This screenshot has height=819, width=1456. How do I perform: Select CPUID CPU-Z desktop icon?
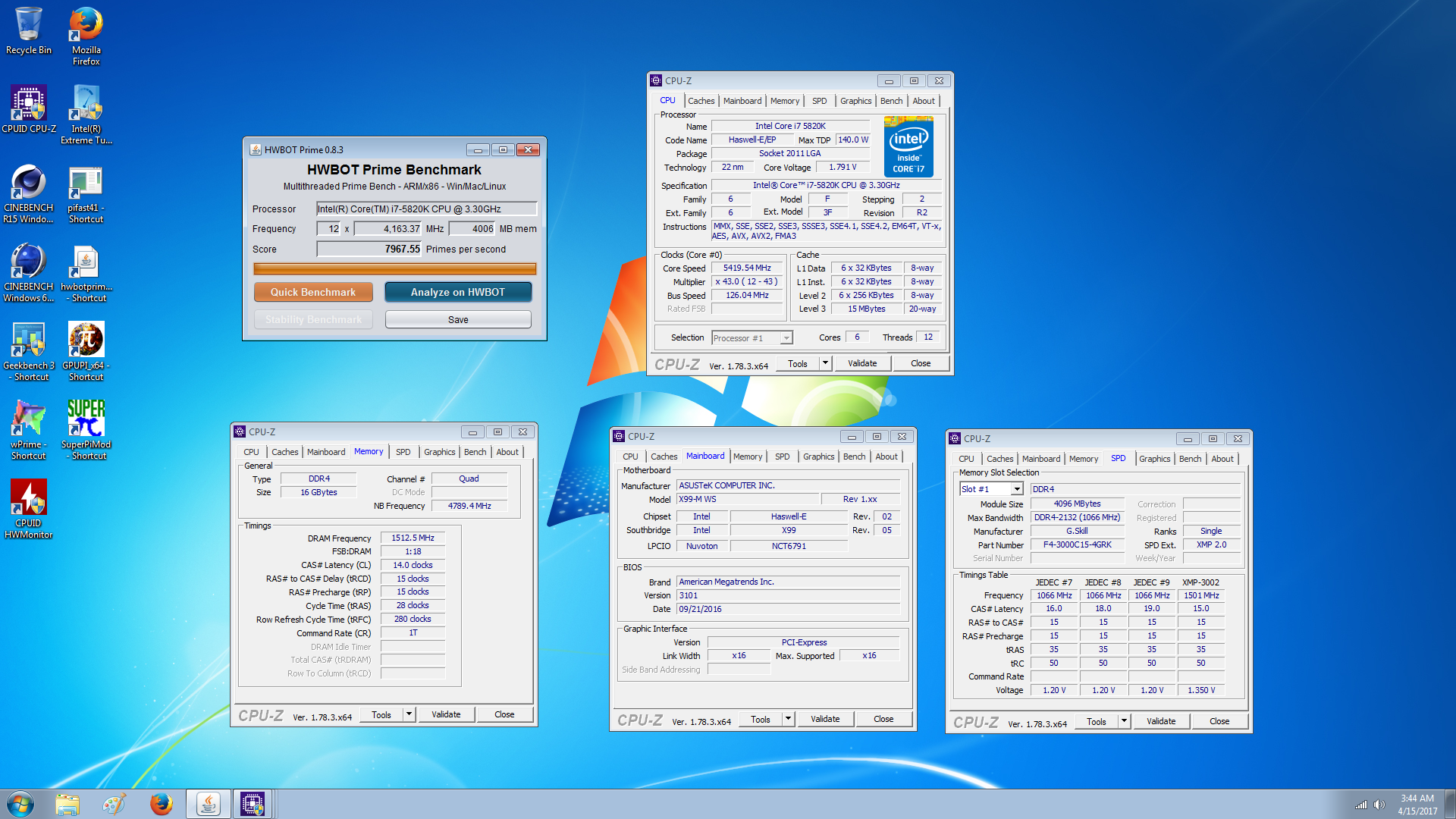pos(29,109)
